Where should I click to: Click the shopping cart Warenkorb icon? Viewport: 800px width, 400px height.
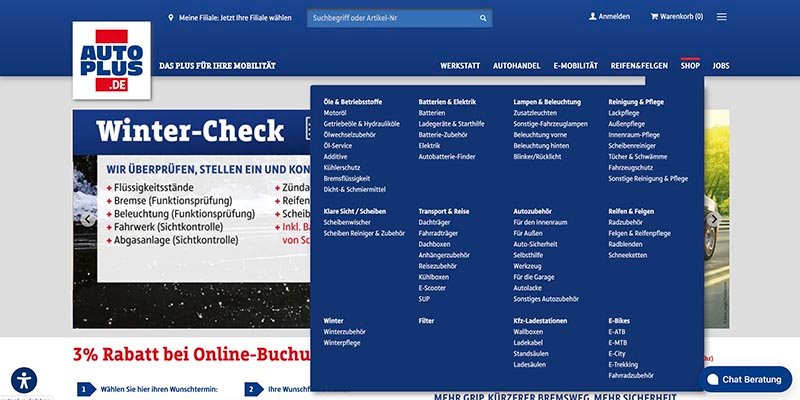click(655, 17)
